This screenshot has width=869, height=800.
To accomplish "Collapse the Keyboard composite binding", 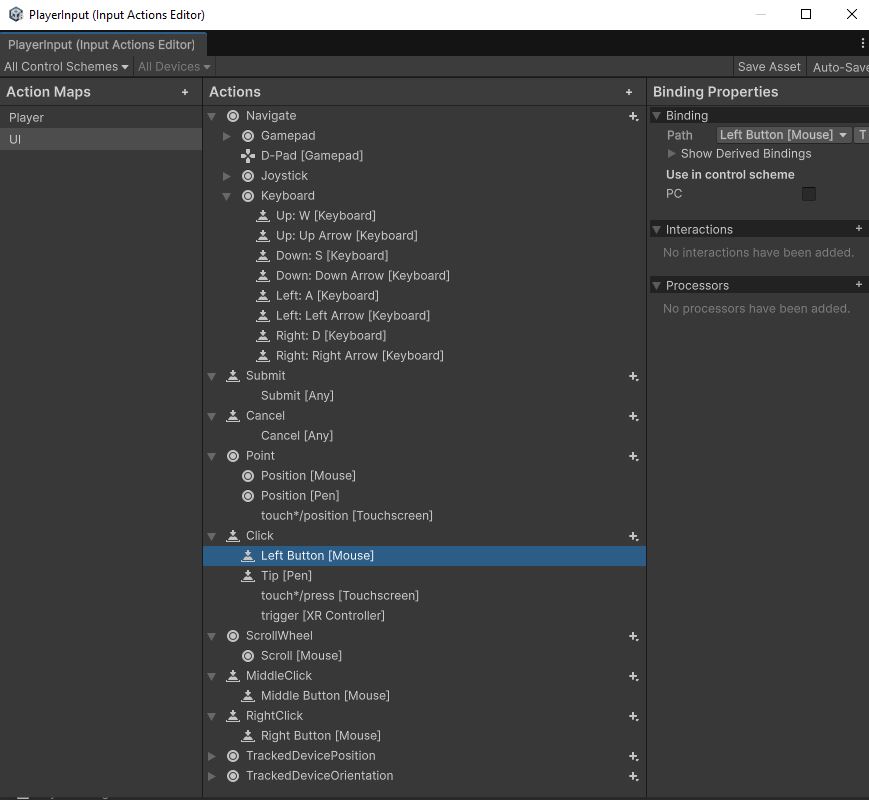I will 227,196.
